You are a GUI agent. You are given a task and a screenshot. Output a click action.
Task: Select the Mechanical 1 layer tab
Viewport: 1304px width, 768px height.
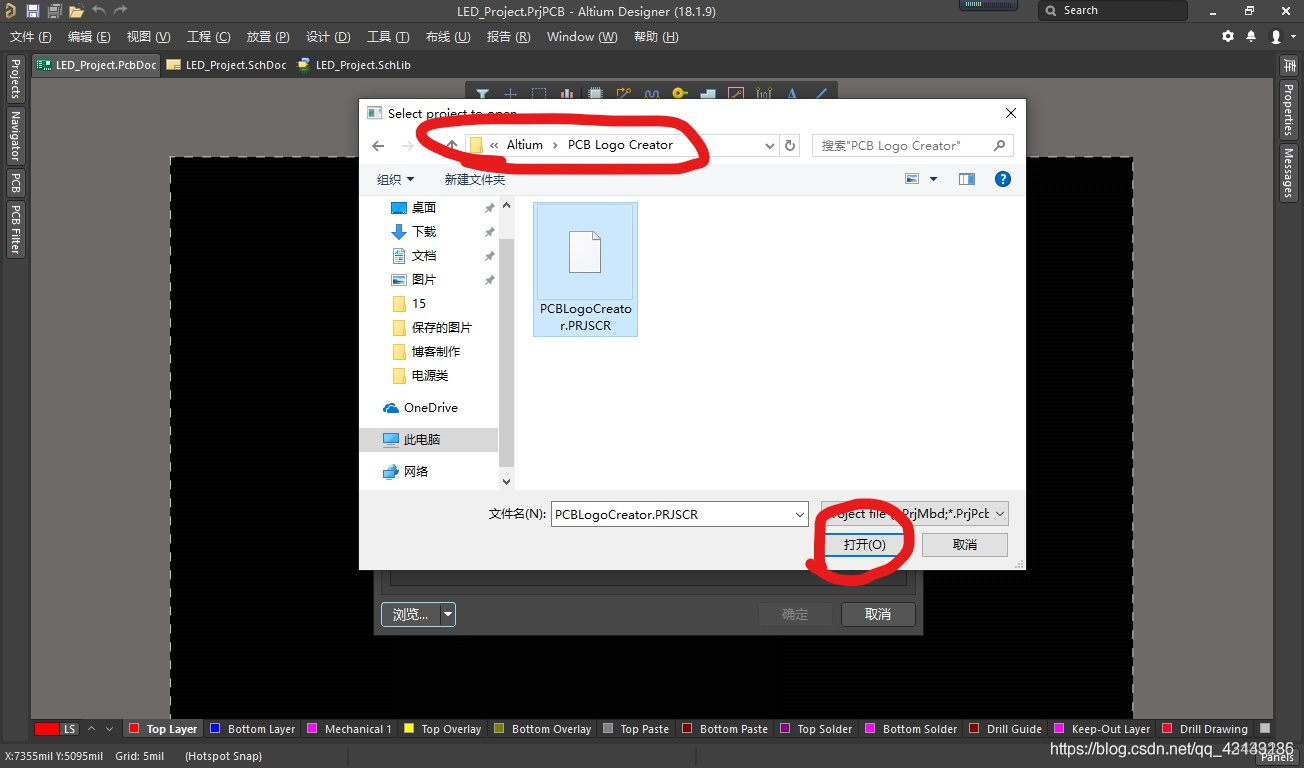(x=349, y=729)
